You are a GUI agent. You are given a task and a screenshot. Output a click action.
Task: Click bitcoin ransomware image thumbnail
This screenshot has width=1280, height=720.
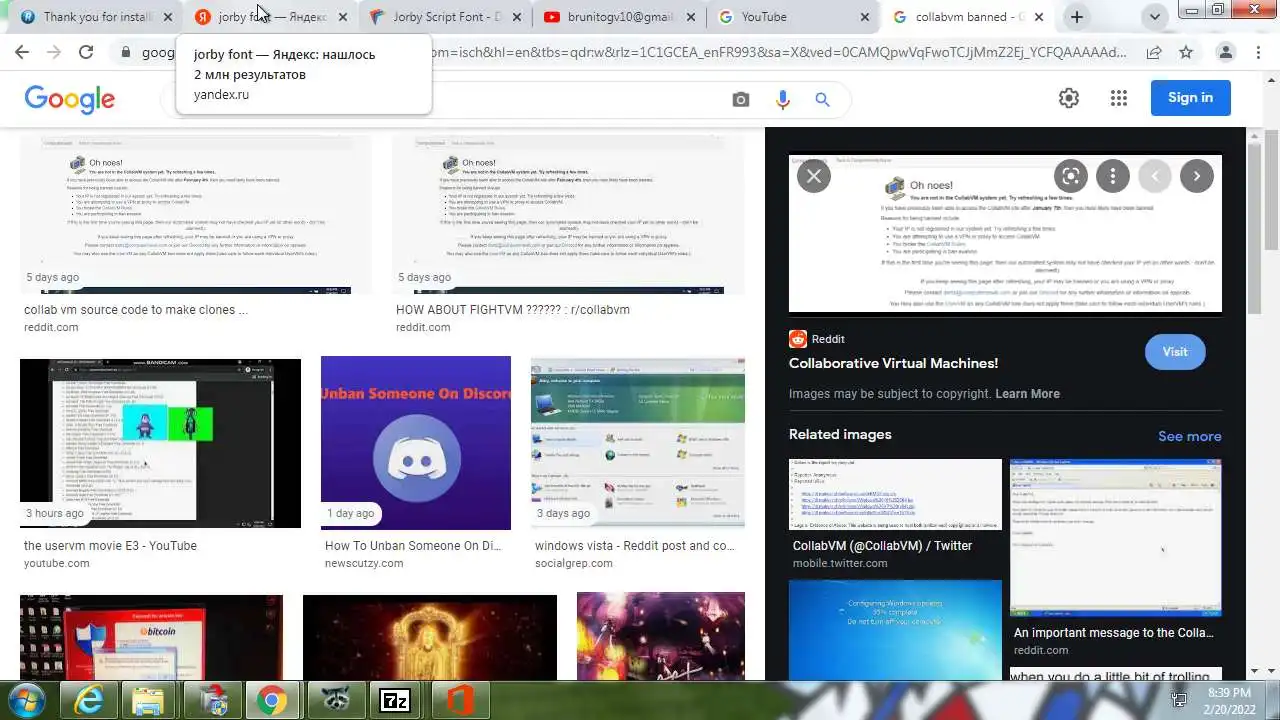pyautogui.click(x=151, y=637)
